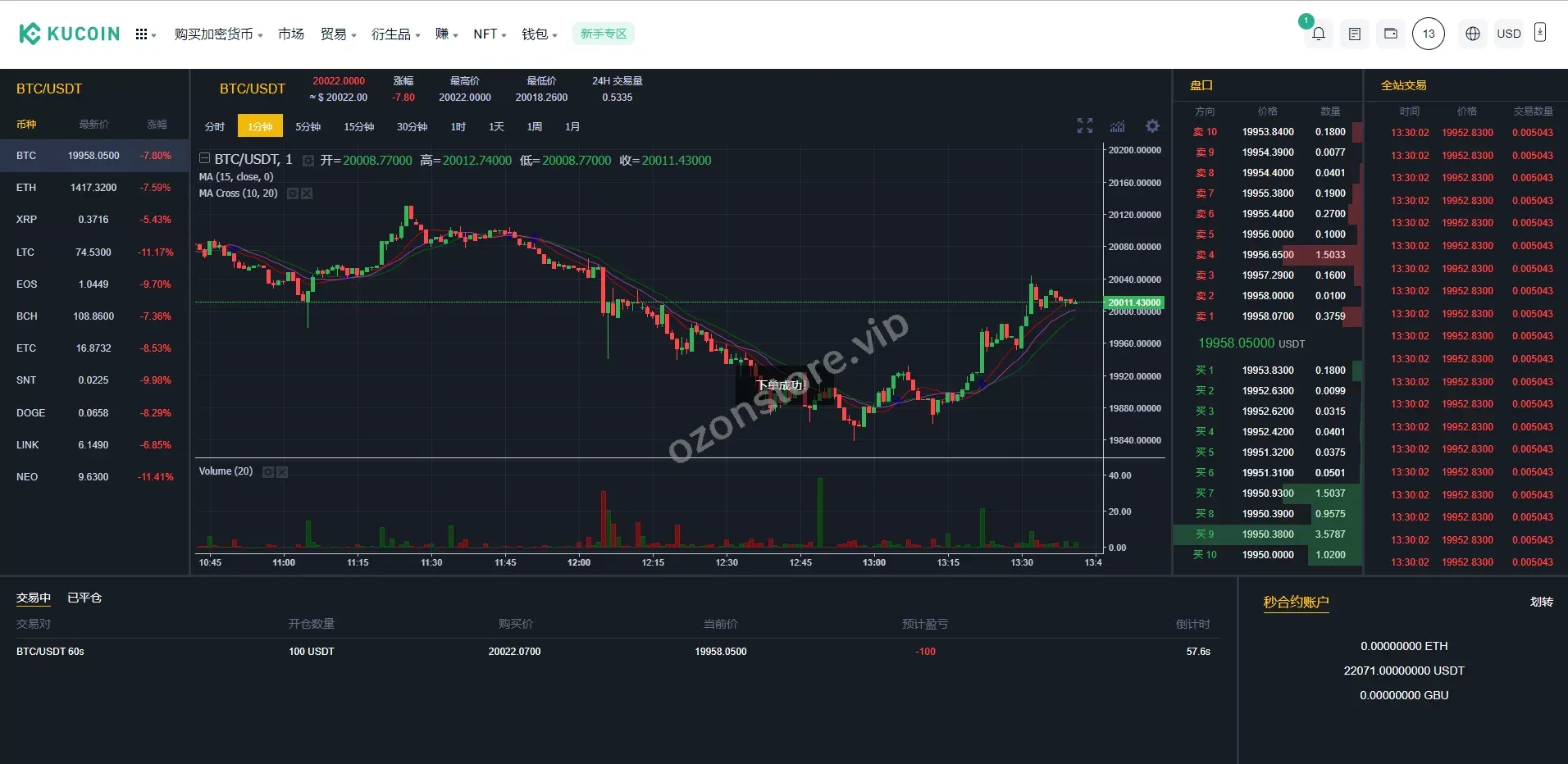Open the notification bell
Screen dimensions: 1568x764
(1318, 34)
